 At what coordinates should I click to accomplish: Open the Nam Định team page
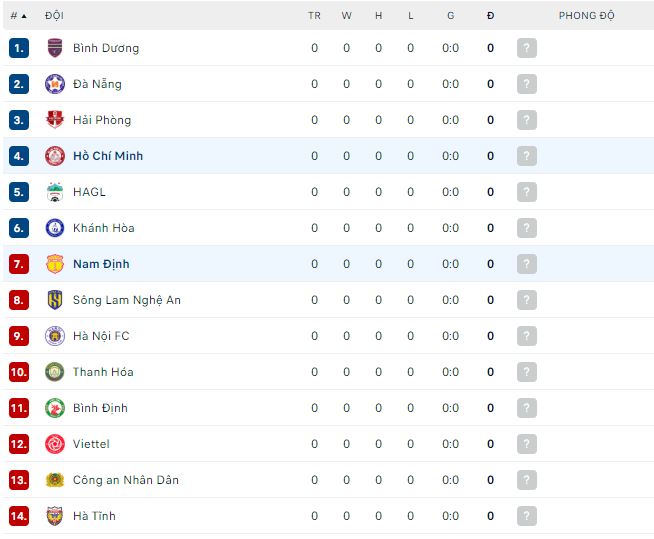click(x=101, y=264)
